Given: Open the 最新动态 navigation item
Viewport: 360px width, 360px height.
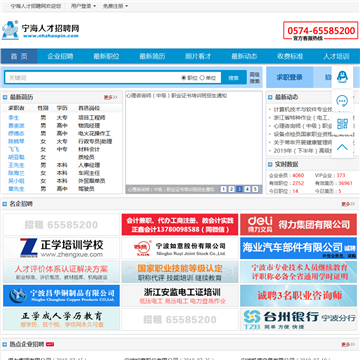Looking at the screenshot, I should click(244, 56).
